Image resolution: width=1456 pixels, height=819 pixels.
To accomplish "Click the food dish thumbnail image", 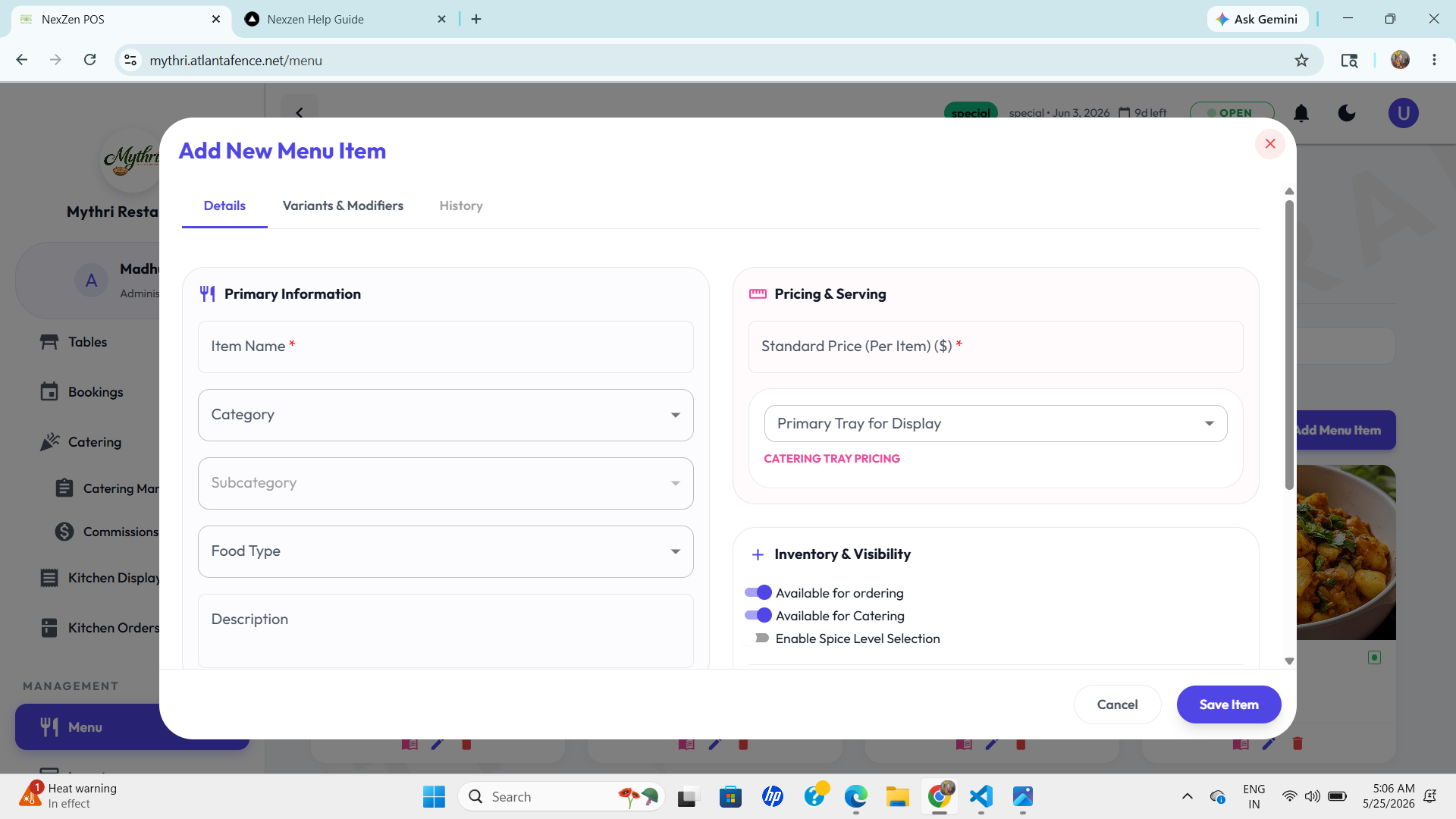I will pos(1346,553).
